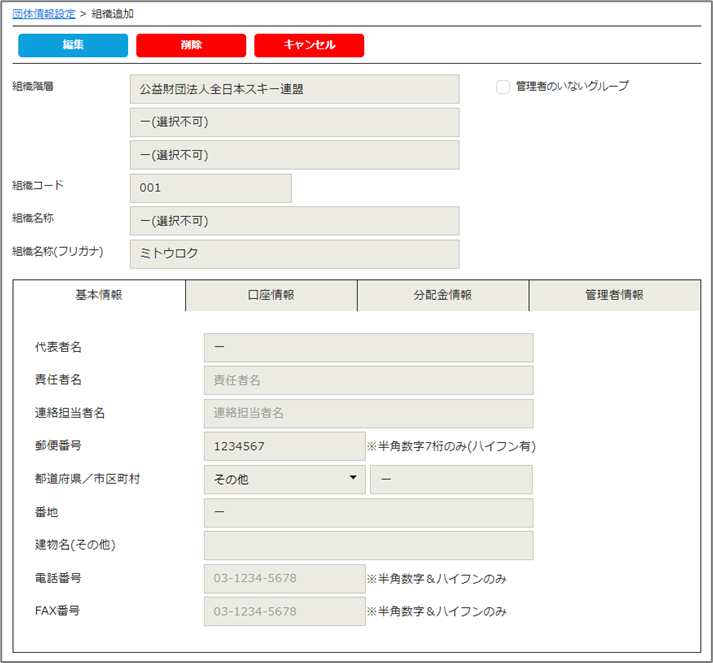Select the 分配金情報 tab

pos(442,296)
